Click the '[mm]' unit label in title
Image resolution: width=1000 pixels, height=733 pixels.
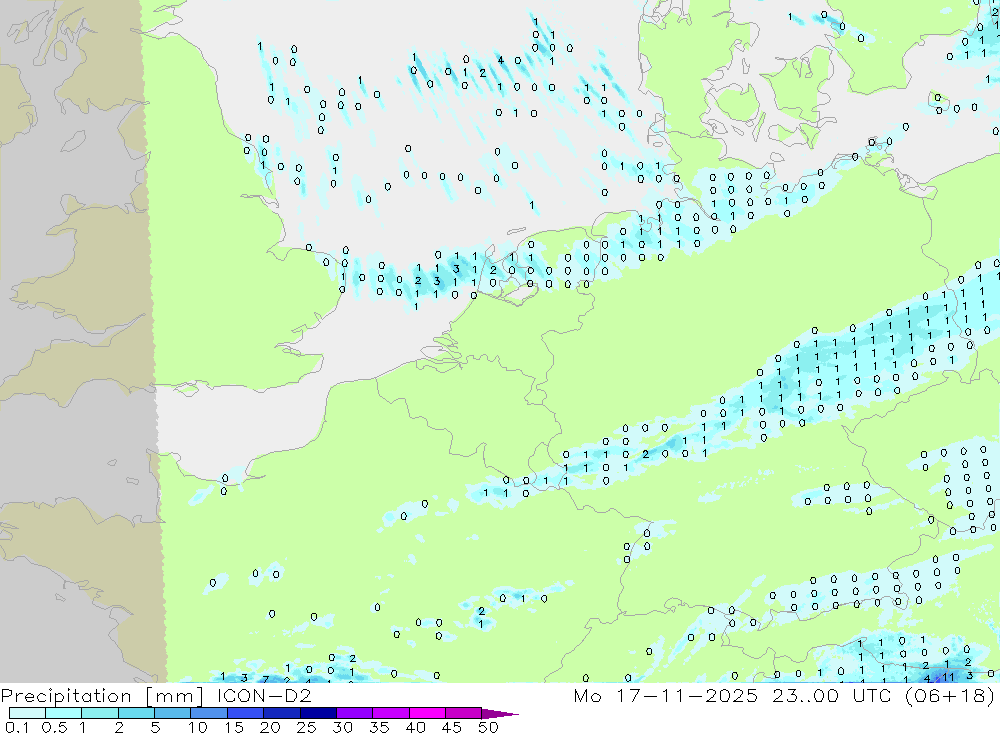[x=175, y=696]
